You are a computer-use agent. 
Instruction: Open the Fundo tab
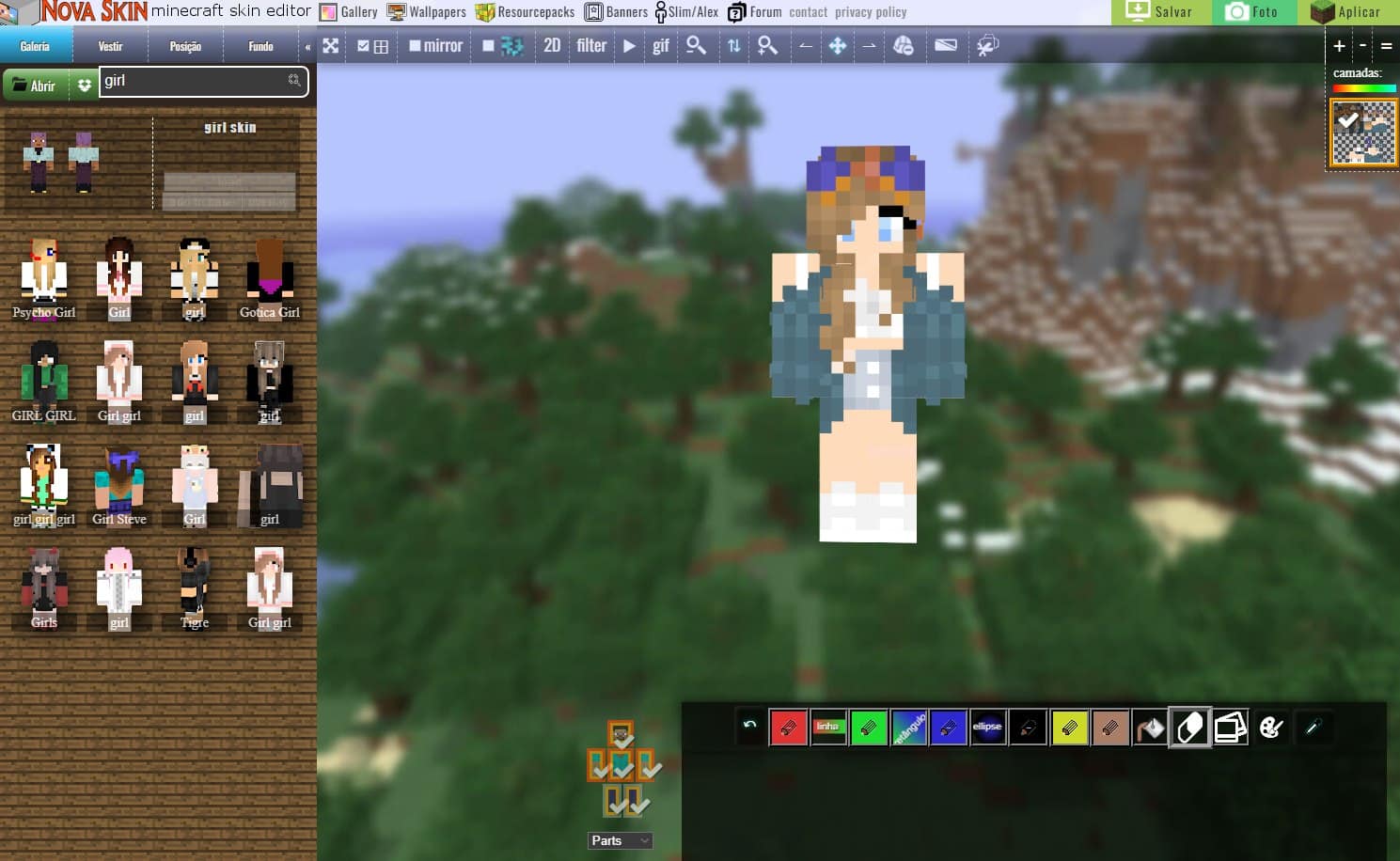260,44
